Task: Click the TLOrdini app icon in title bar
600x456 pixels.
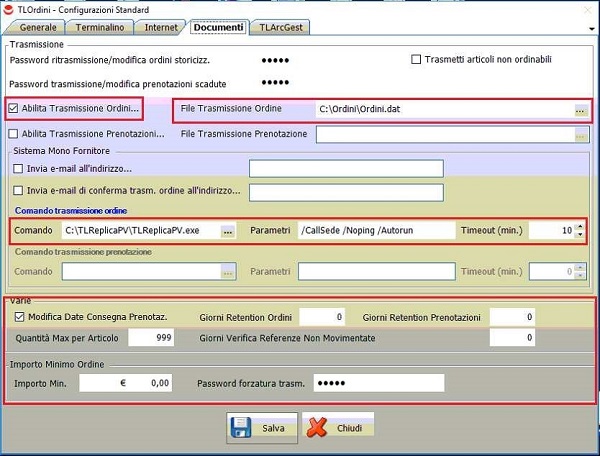Action: click(9, 8)
